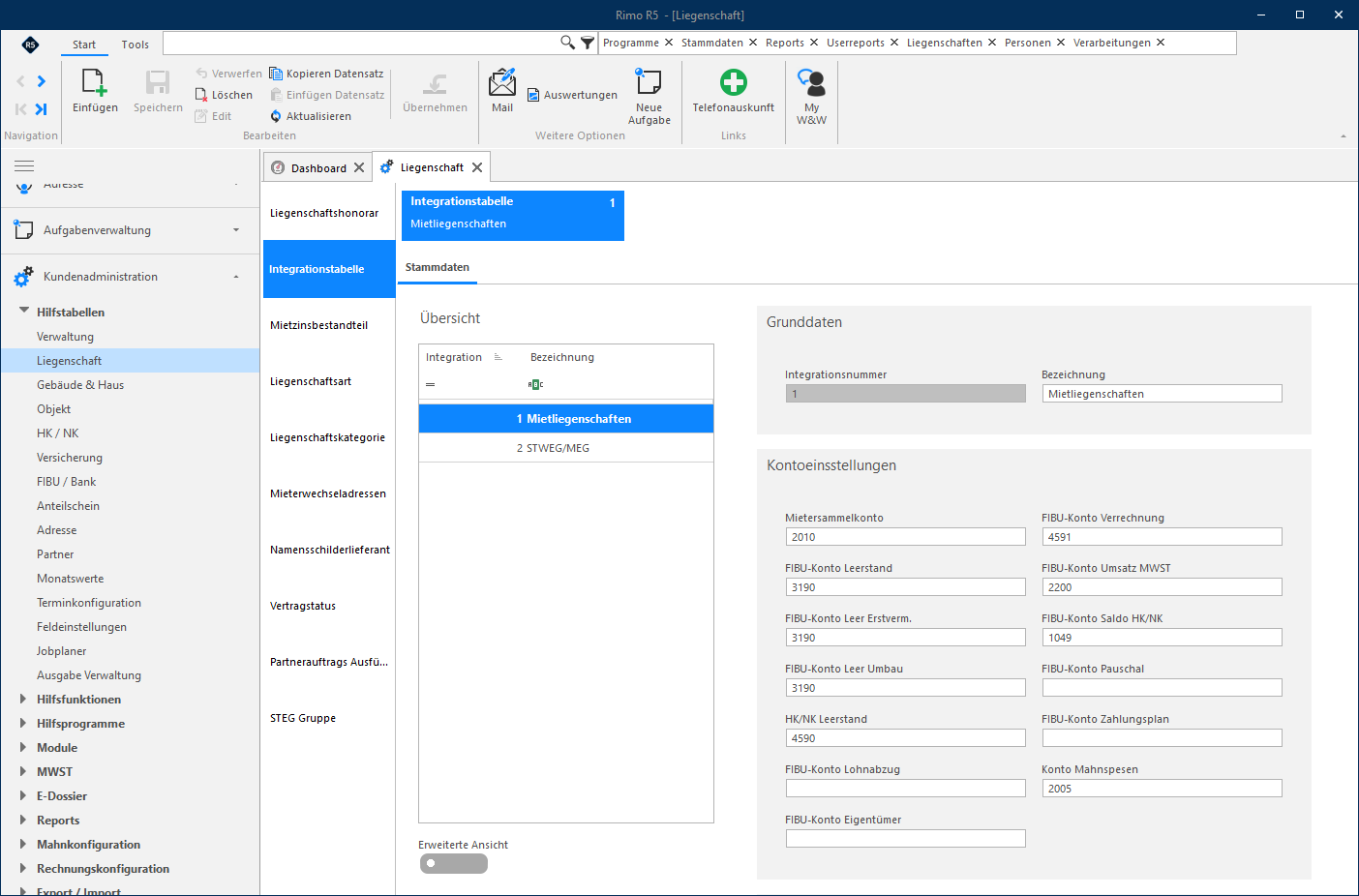Open the hamburger menu in sidebar
This screenshot has width=1359, height=896.
click(24, 166)
